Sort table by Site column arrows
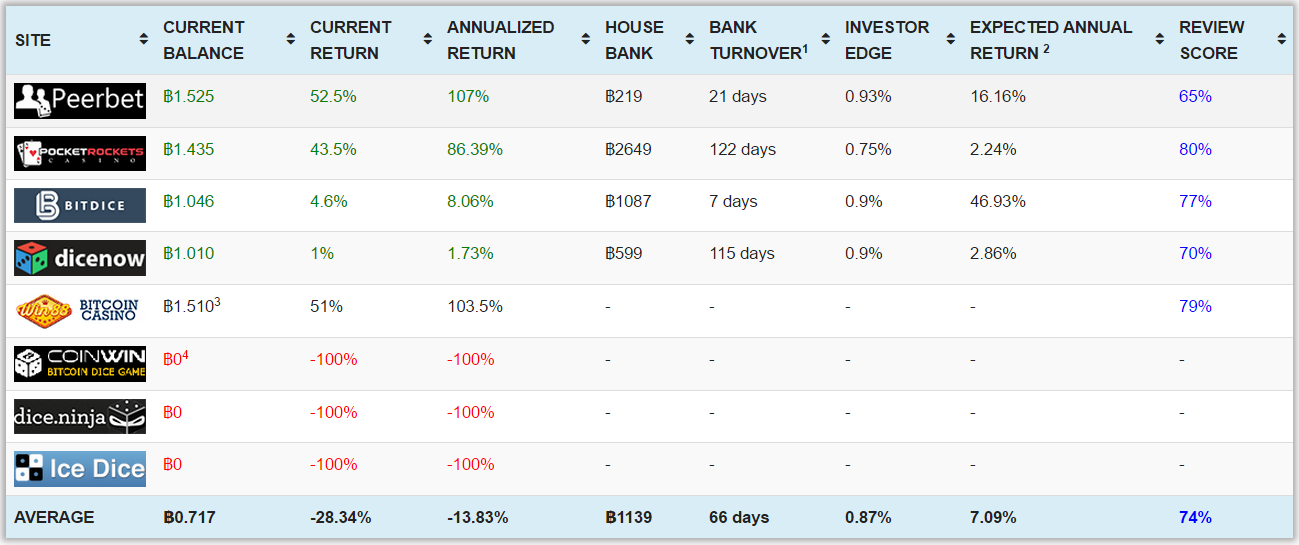This screenshot has width=1299, height=545. coord(144,40)
